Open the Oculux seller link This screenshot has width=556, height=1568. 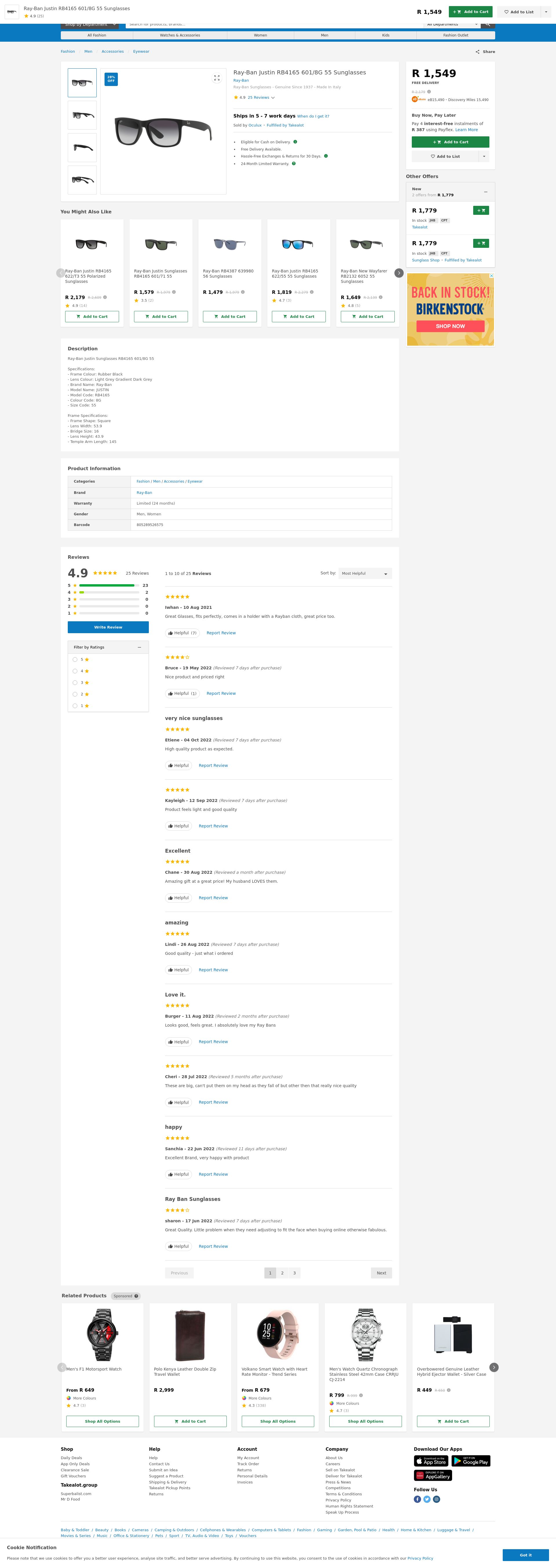[255, 125]
